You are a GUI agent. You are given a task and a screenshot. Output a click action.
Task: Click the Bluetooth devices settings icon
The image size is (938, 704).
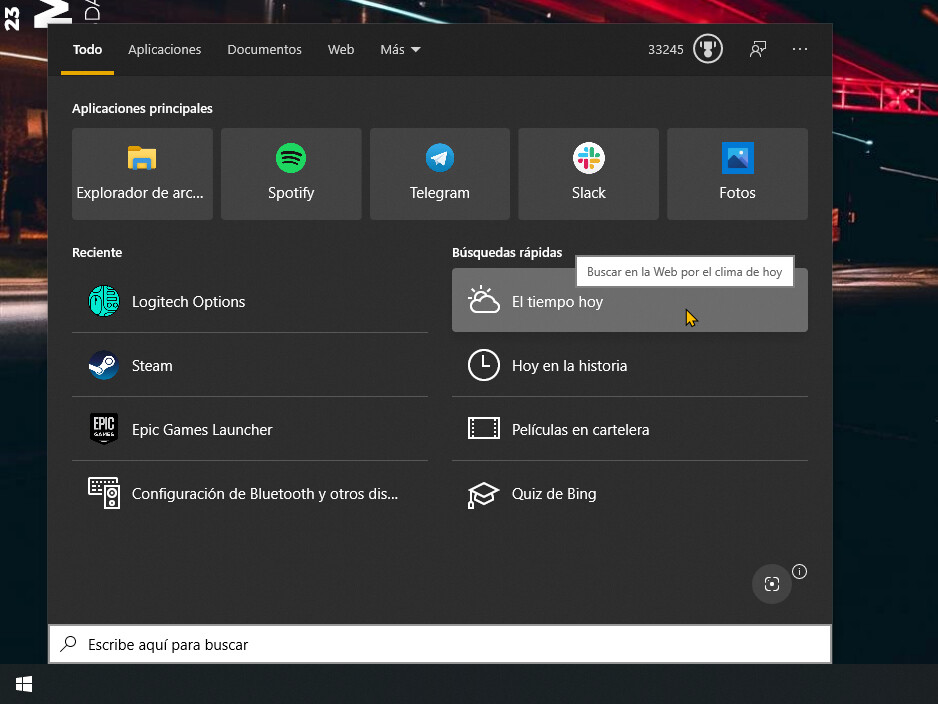pos(104,493)
